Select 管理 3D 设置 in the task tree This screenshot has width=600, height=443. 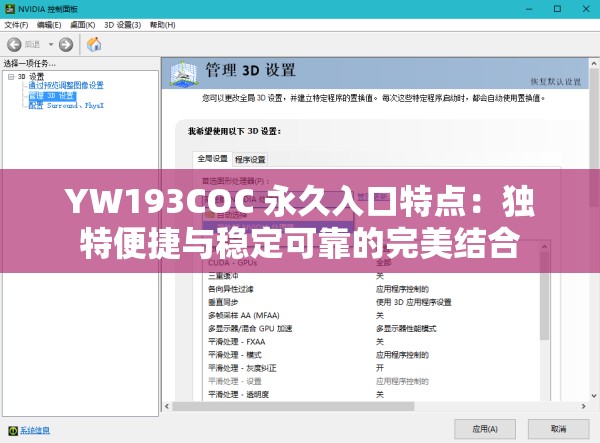tap(52, 96)
